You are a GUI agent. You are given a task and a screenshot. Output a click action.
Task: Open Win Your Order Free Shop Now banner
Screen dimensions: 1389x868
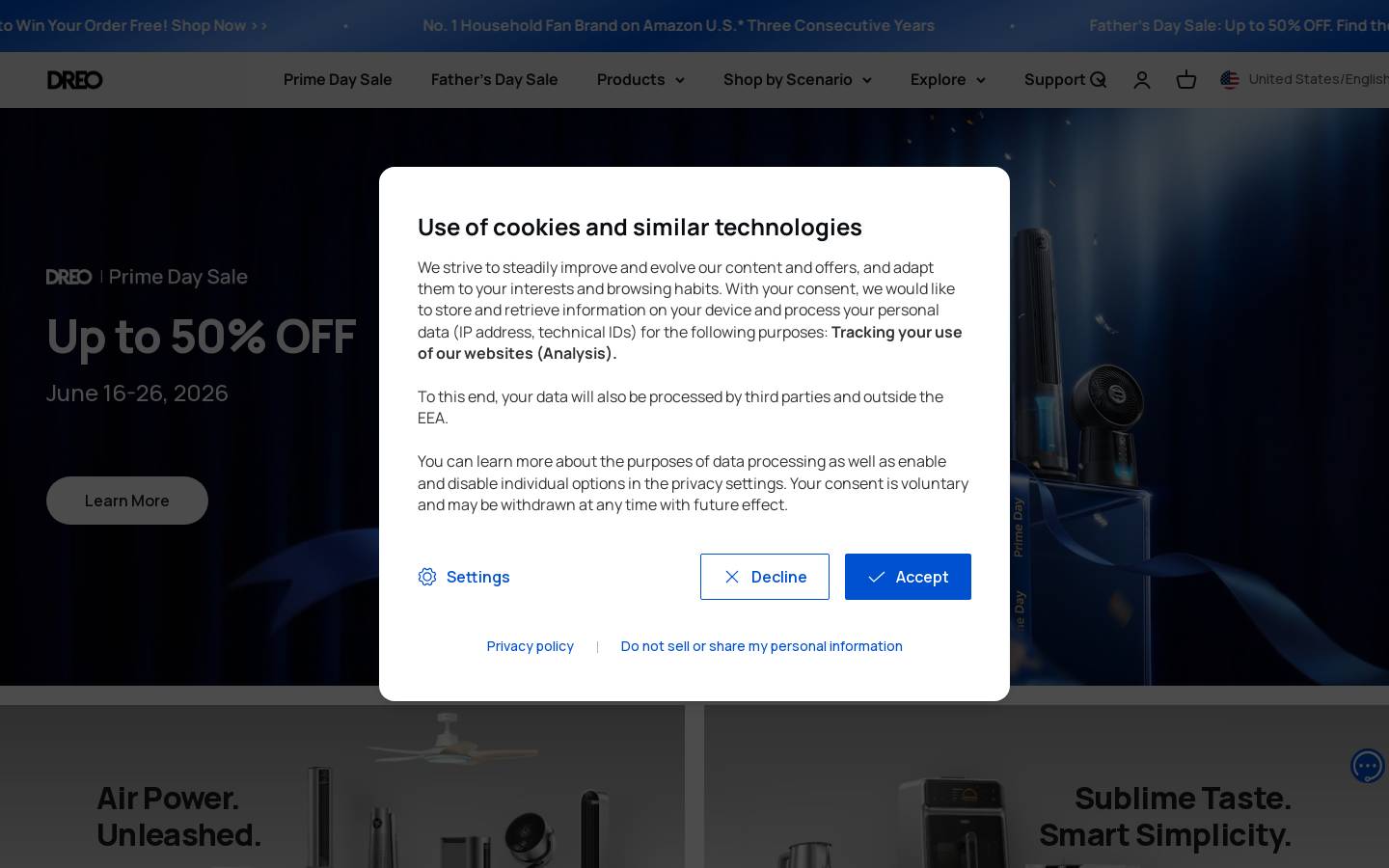coord(133,25)
